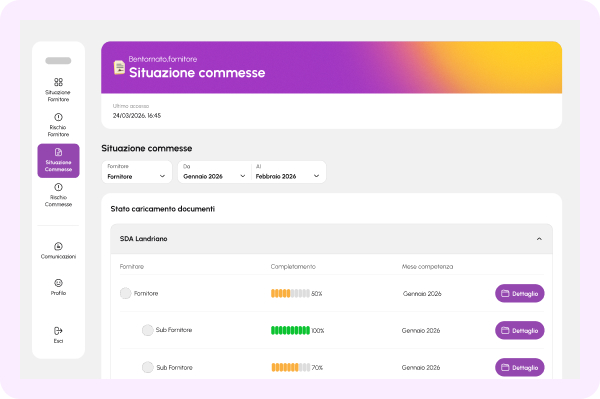Click the last access date 24/03/2026, 16:45
This screenshot has height=399, width=600.
pyautogui.click(x=137, y=116)
